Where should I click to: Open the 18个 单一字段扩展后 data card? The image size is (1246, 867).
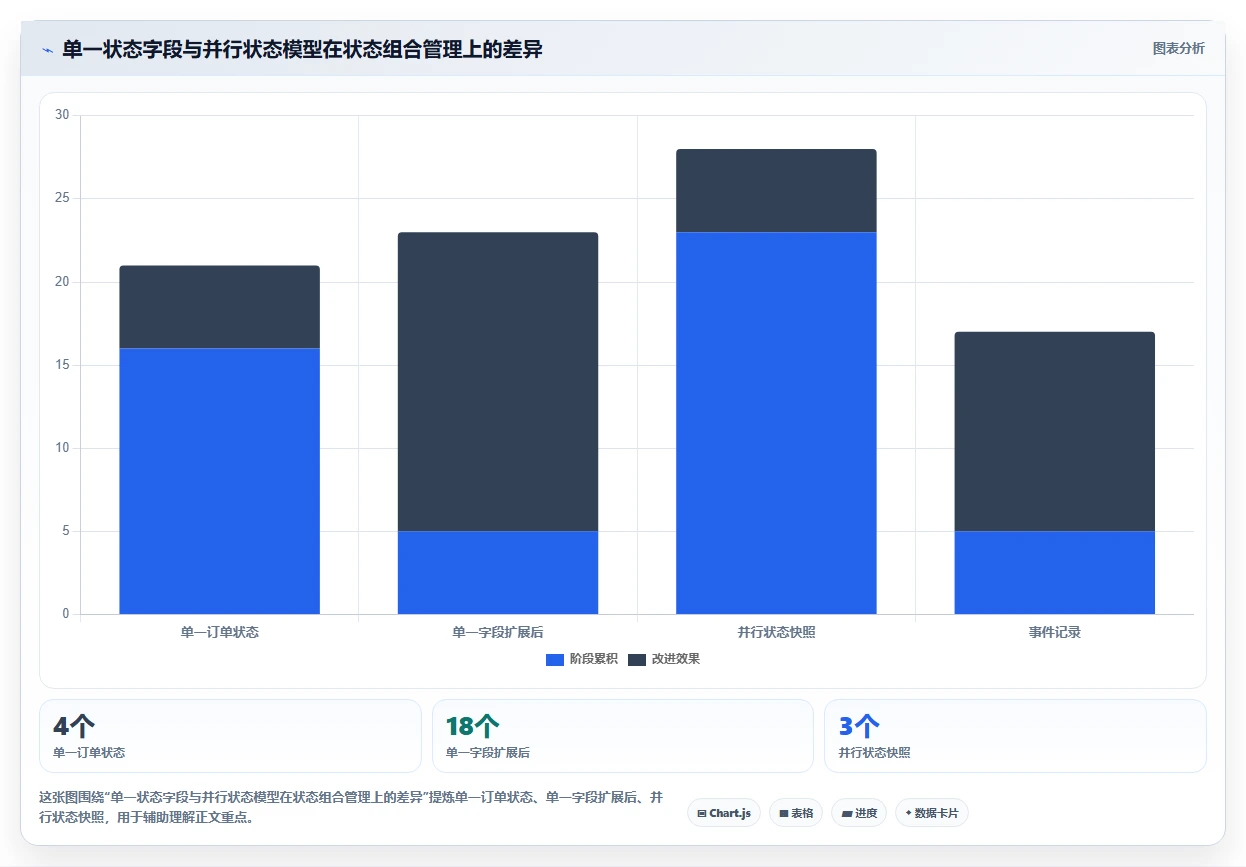[x=623, y=736]
